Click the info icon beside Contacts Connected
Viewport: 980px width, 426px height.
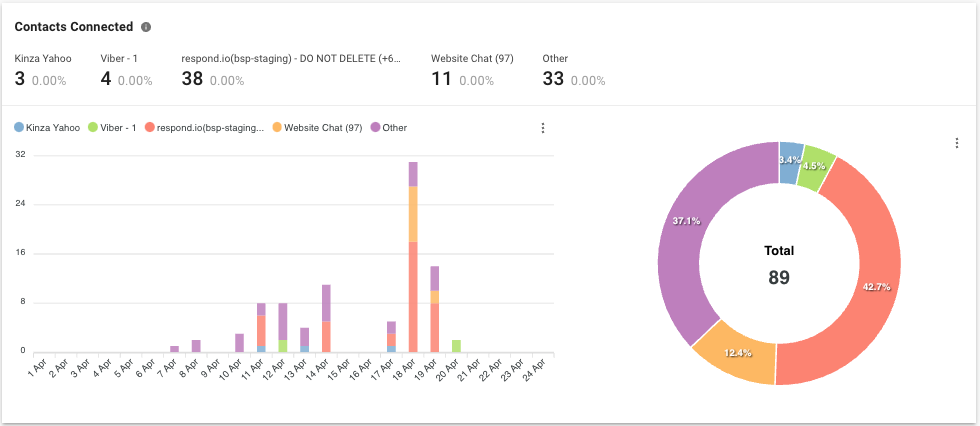146,27
